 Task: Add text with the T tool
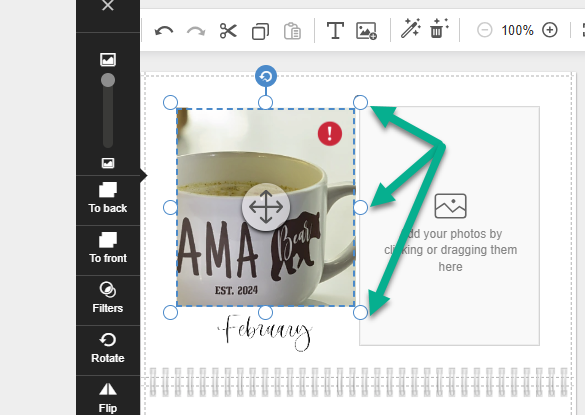tap(335, 30)
